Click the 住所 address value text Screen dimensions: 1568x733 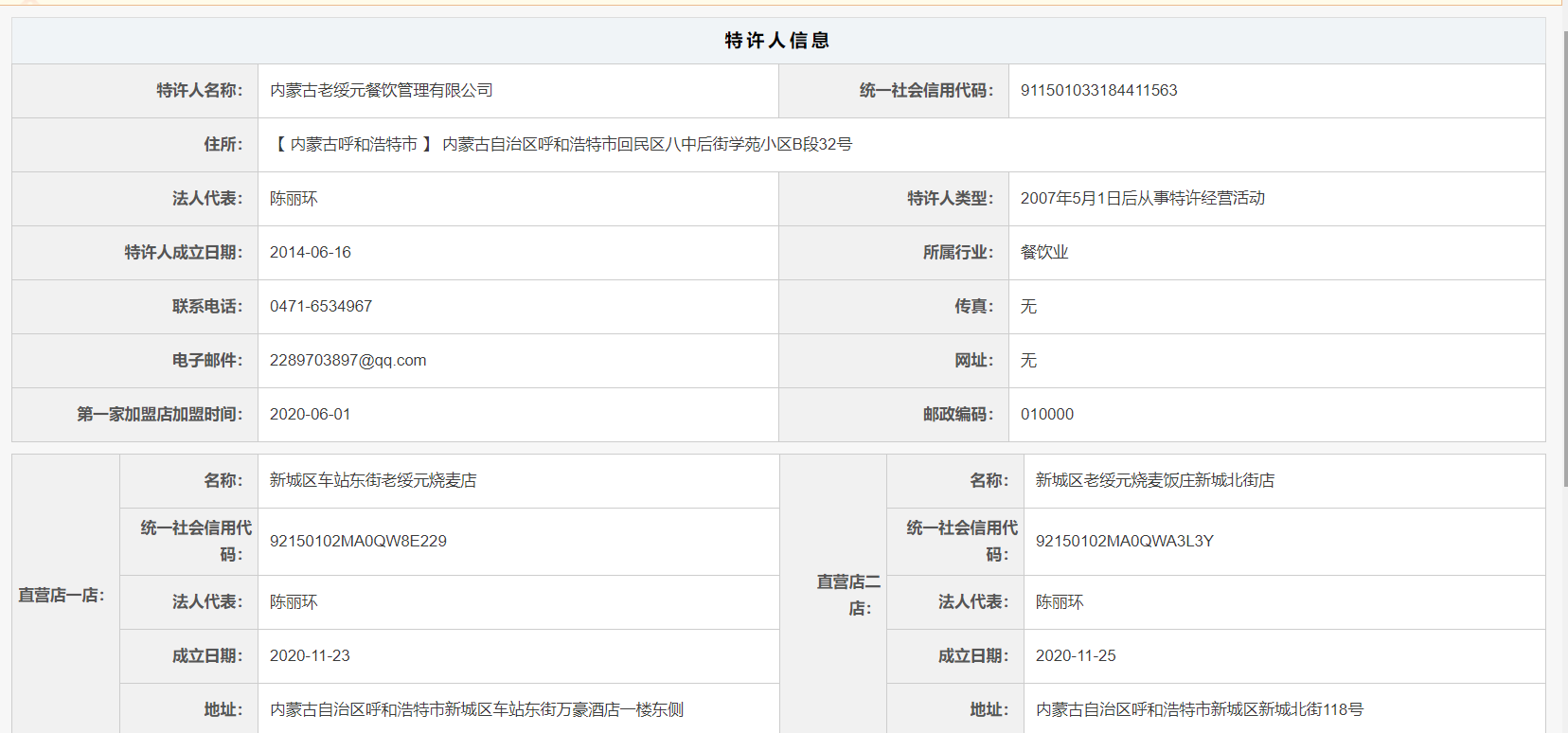[x=561, y=145]
